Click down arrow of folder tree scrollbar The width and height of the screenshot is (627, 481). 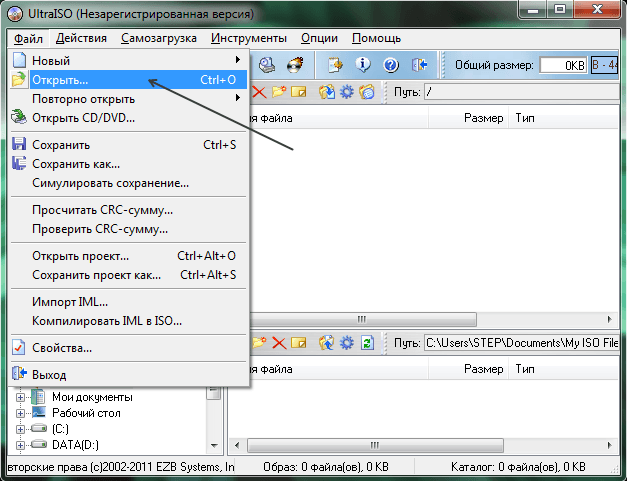214,445
